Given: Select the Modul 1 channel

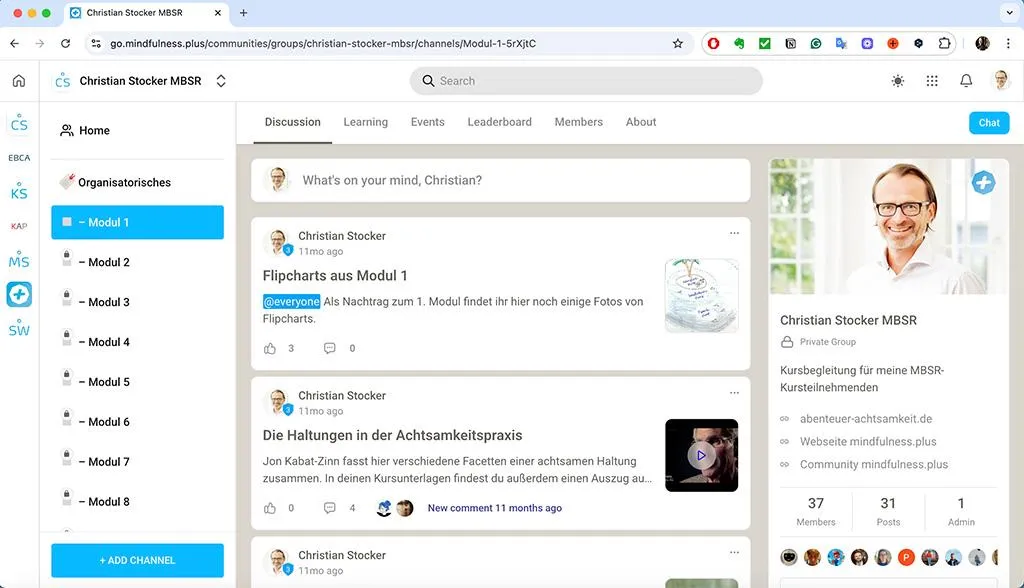Looking at the screenshot, I should [x=138, y=222].
